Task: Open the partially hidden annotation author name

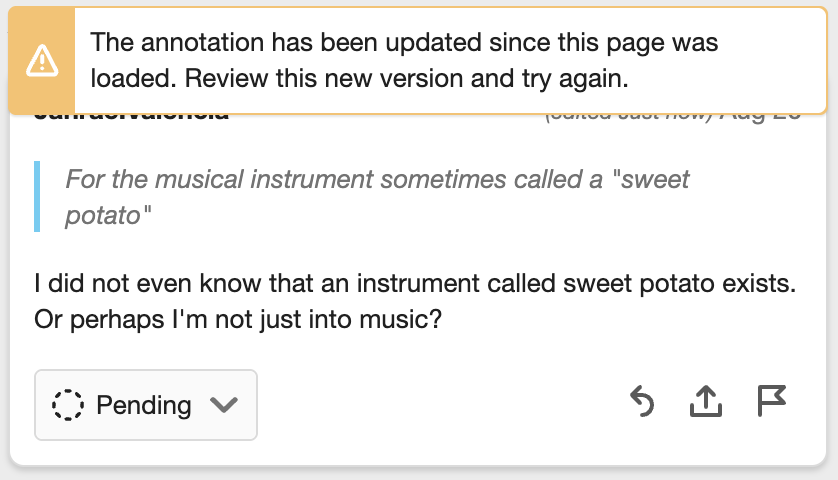Action: (130, 116)
